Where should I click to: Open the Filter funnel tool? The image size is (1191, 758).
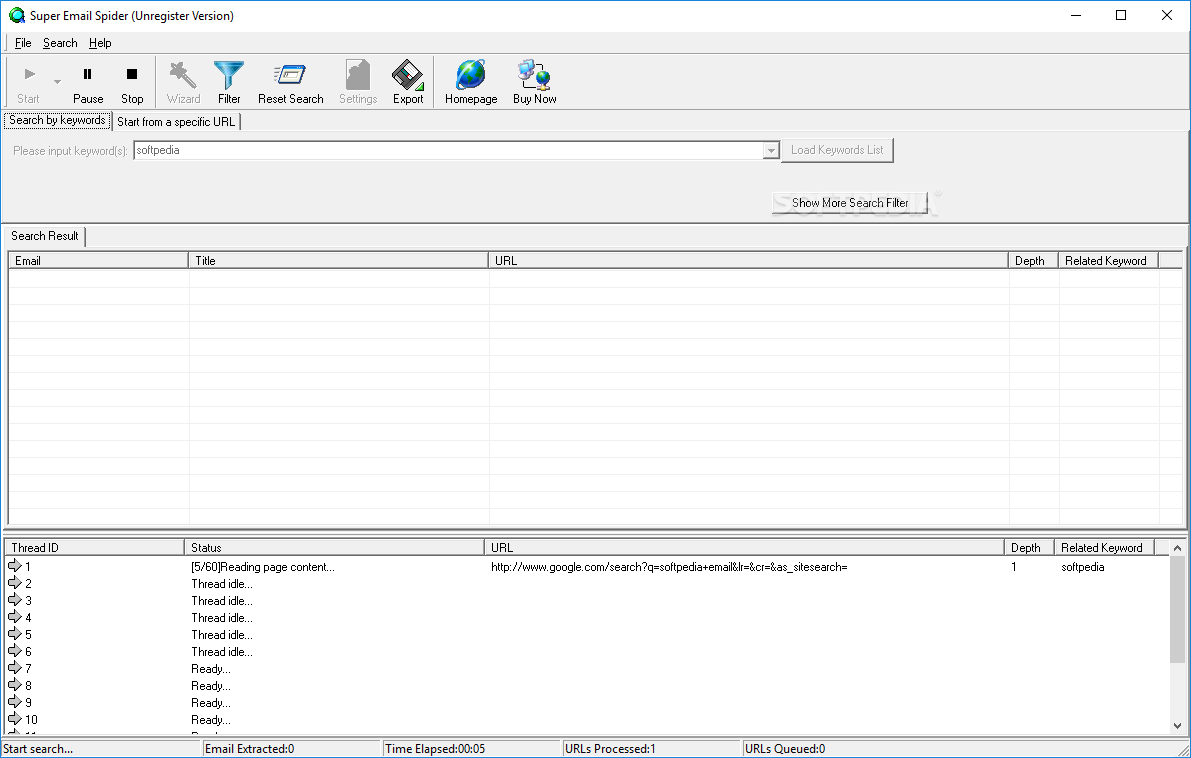229,74
